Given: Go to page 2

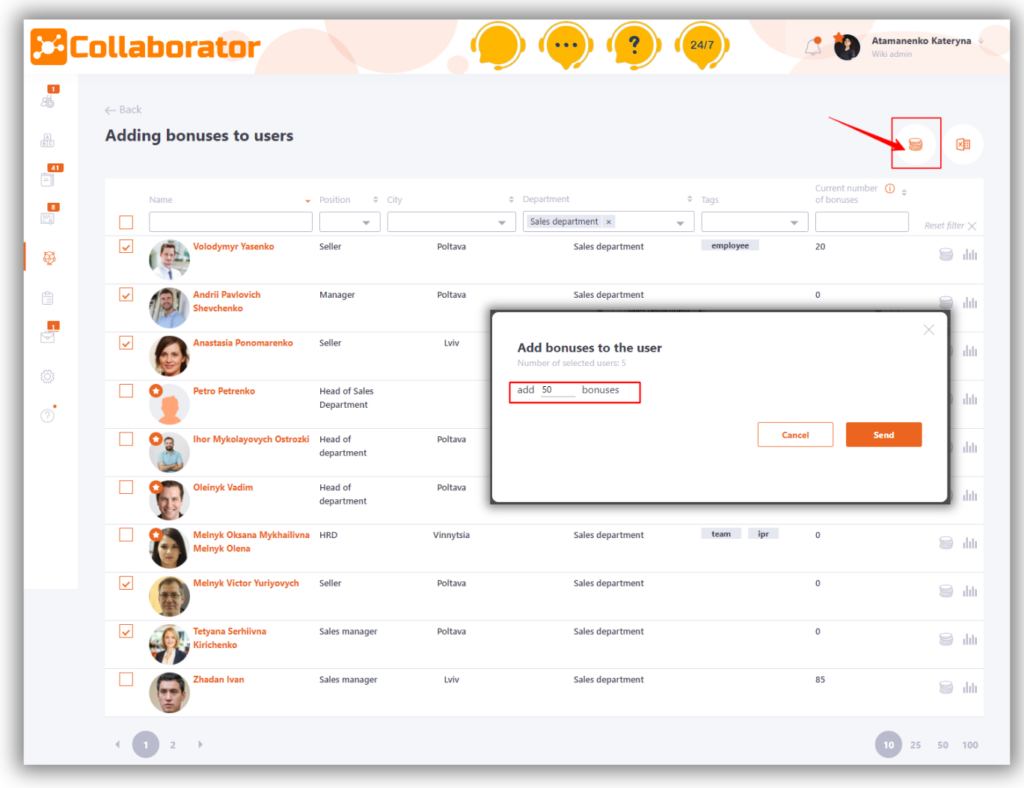Looking at the screenshot, I should (172, 744).
